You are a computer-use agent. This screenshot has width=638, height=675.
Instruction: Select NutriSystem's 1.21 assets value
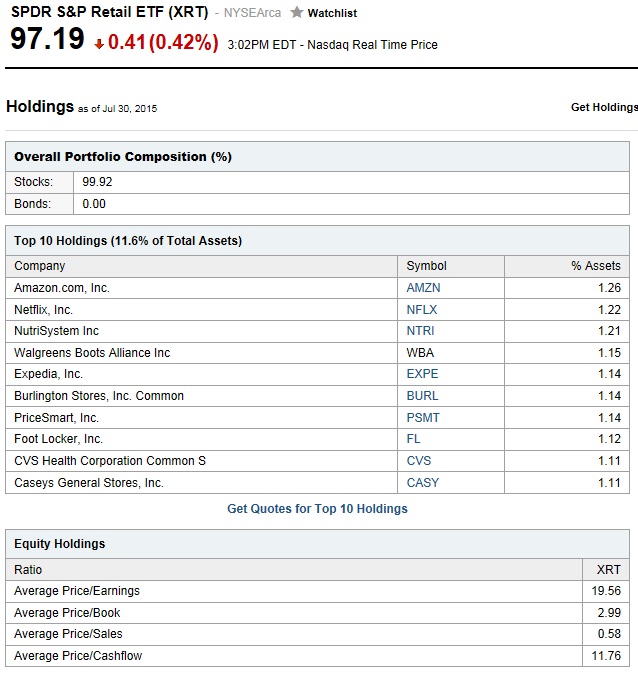pos(609,331)
